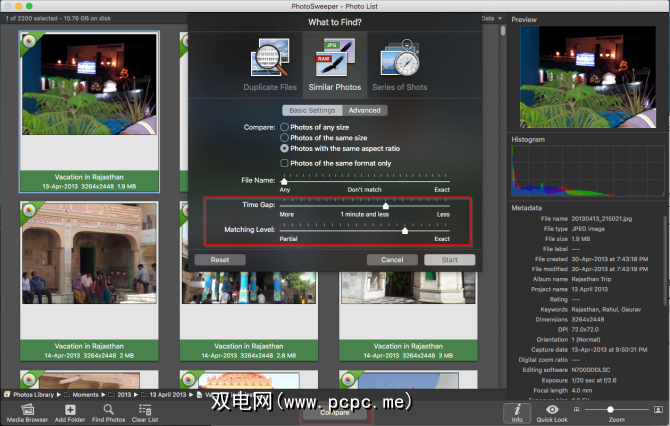
Task: Choose Duplicate Files search mode icon
Action: click(270, 58)
